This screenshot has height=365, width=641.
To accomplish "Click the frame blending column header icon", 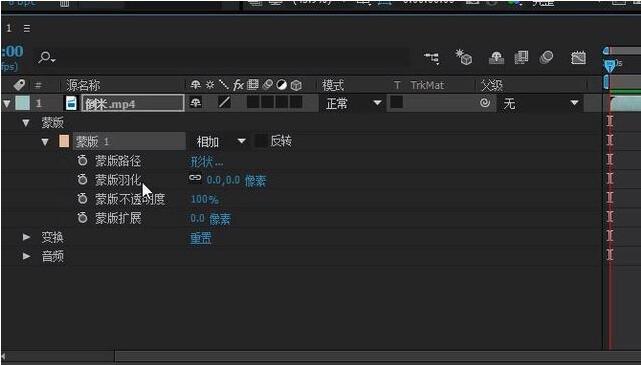I will [253, 85].
